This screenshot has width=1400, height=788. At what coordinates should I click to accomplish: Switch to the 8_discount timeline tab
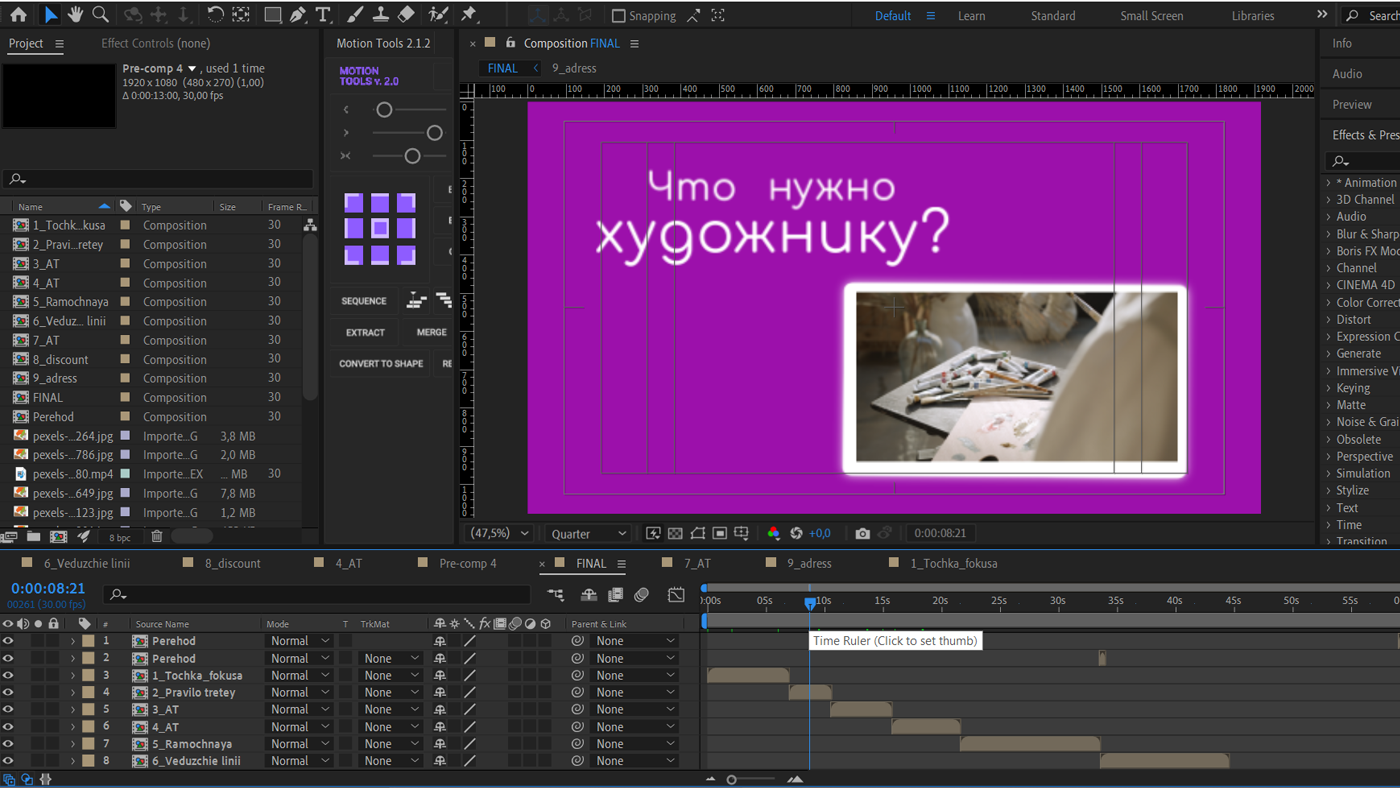232,564
